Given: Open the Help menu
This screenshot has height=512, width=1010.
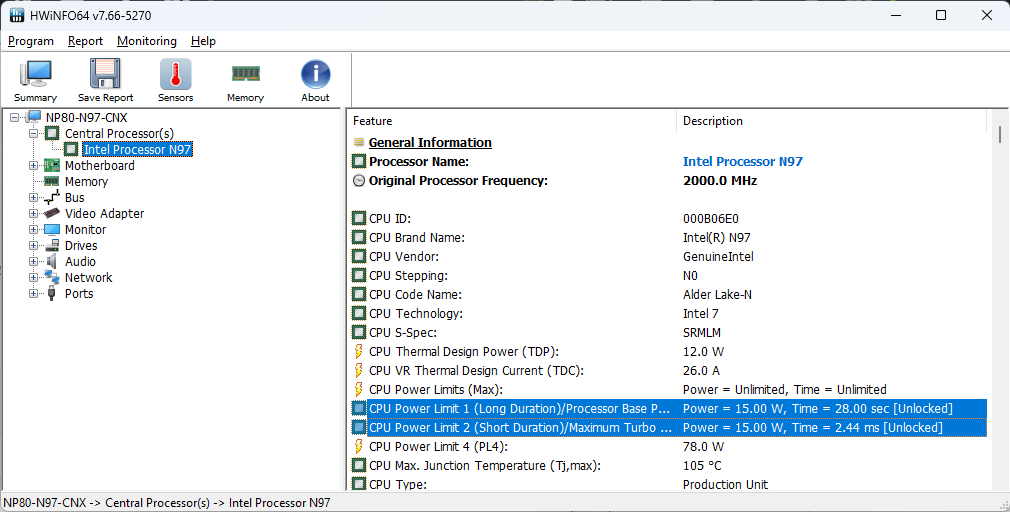Looking at the screenshot, I should tap(204, 41).
